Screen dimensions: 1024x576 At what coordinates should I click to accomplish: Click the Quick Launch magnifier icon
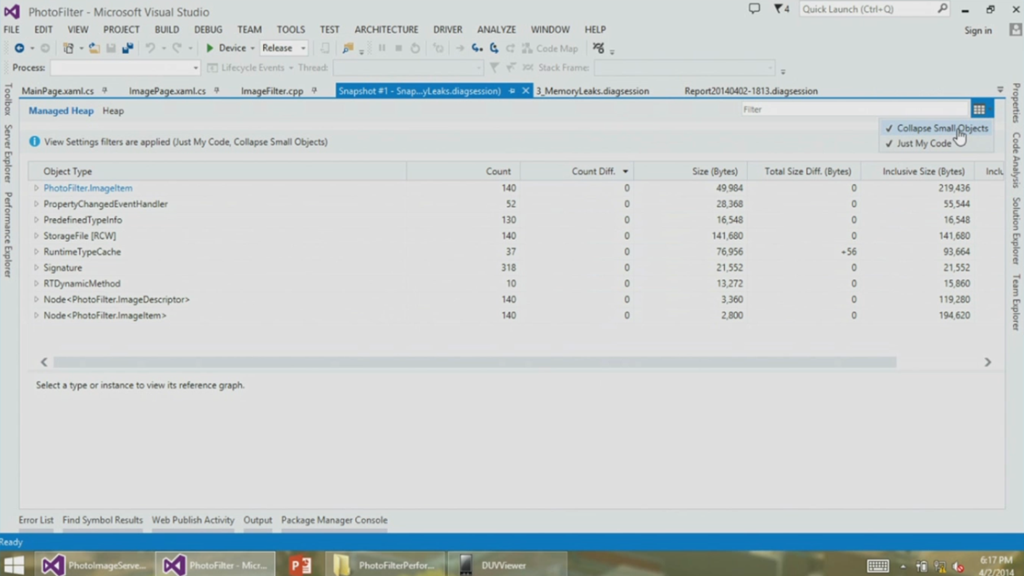[942, 8]
